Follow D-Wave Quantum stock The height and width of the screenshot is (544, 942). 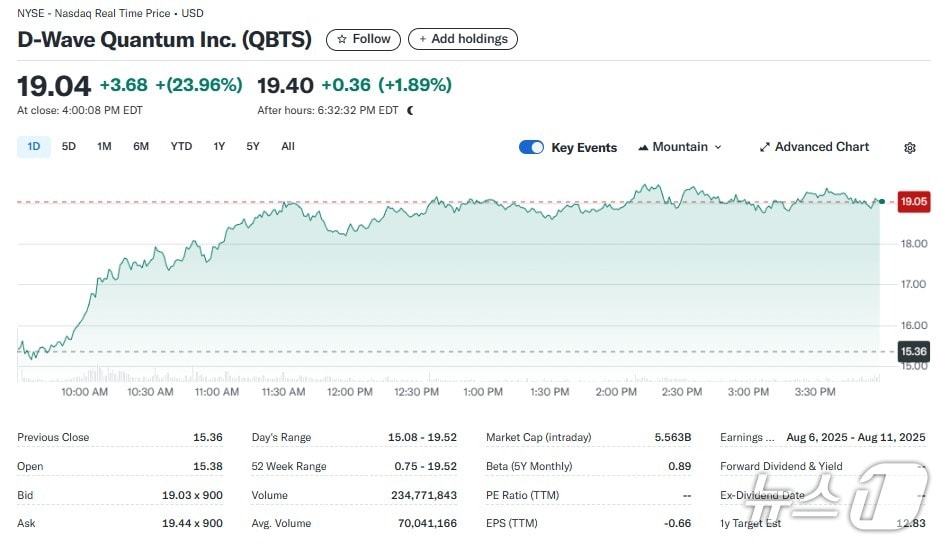[x=363, y=39]
